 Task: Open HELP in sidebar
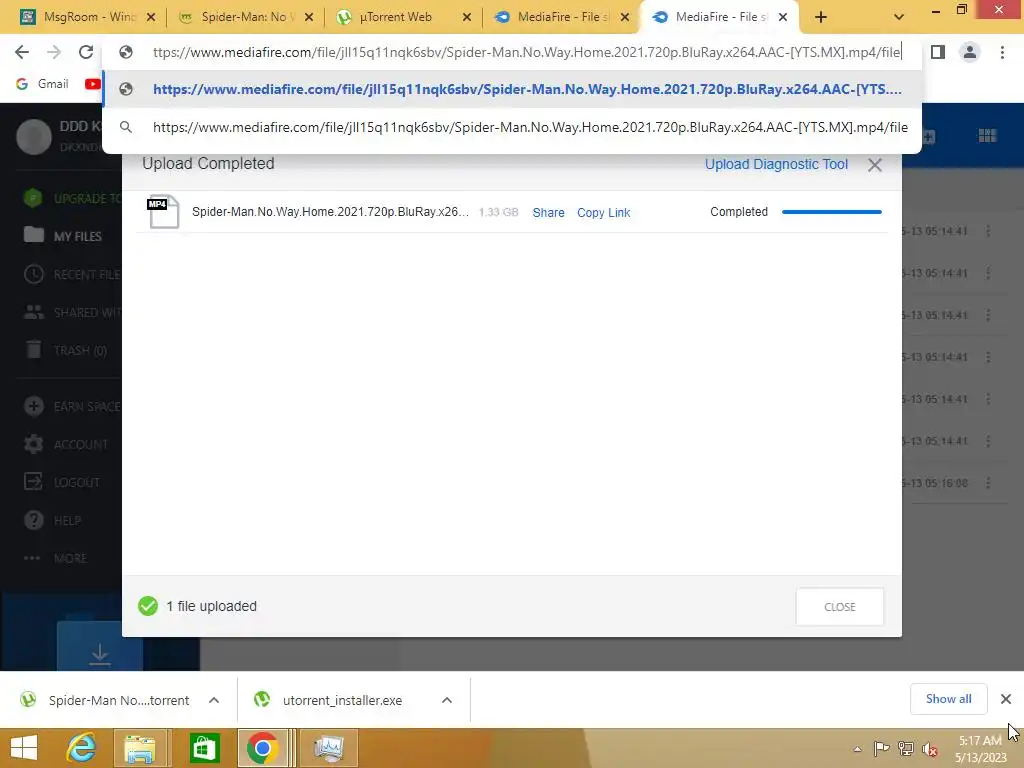(x=52, y=520)
